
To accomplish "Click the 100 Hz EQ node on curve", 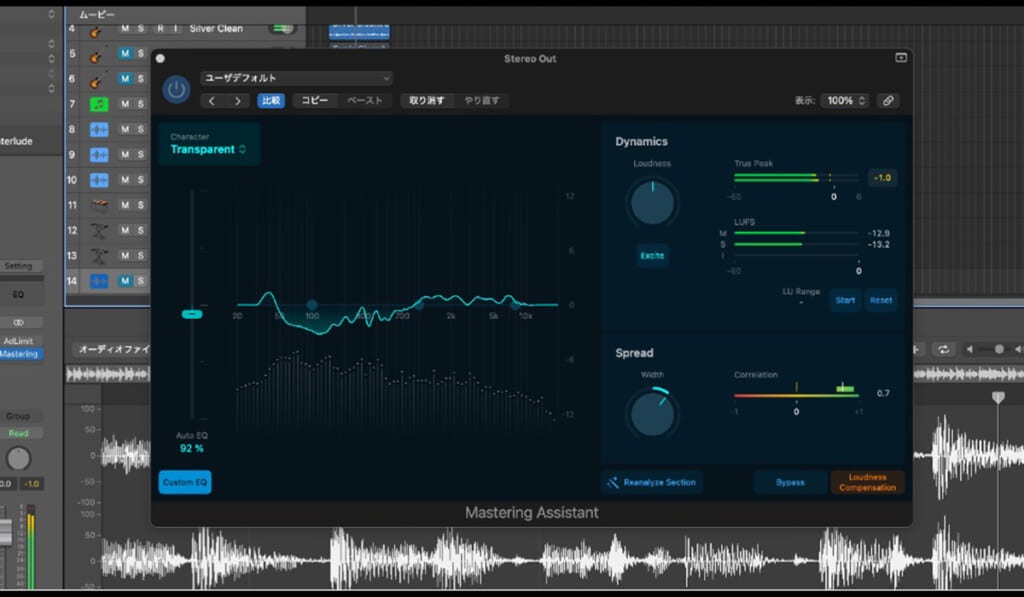I will pyautogui.click(x=312, y=304).
